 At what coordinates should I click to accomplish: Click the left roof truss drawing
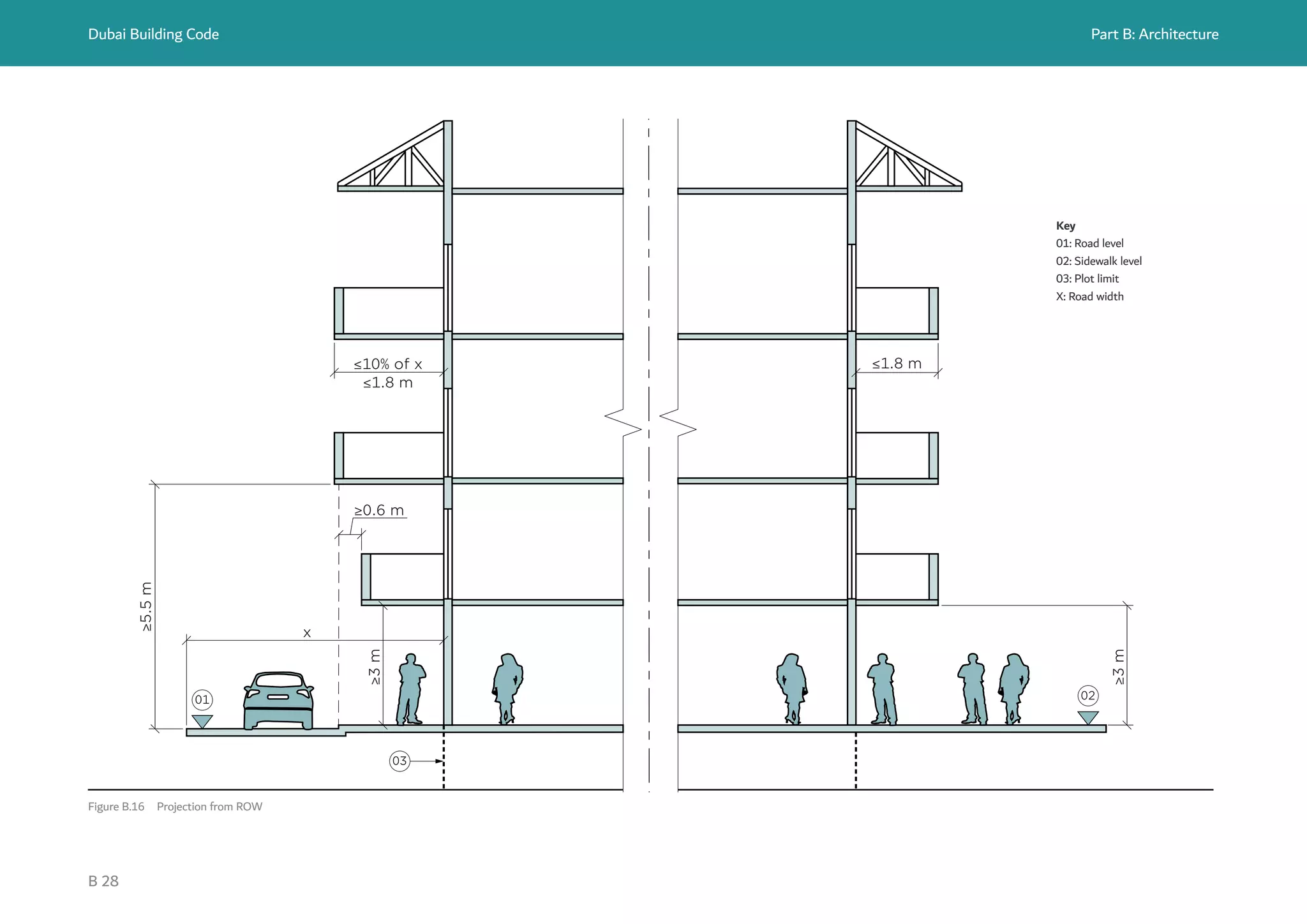(391, 156)
